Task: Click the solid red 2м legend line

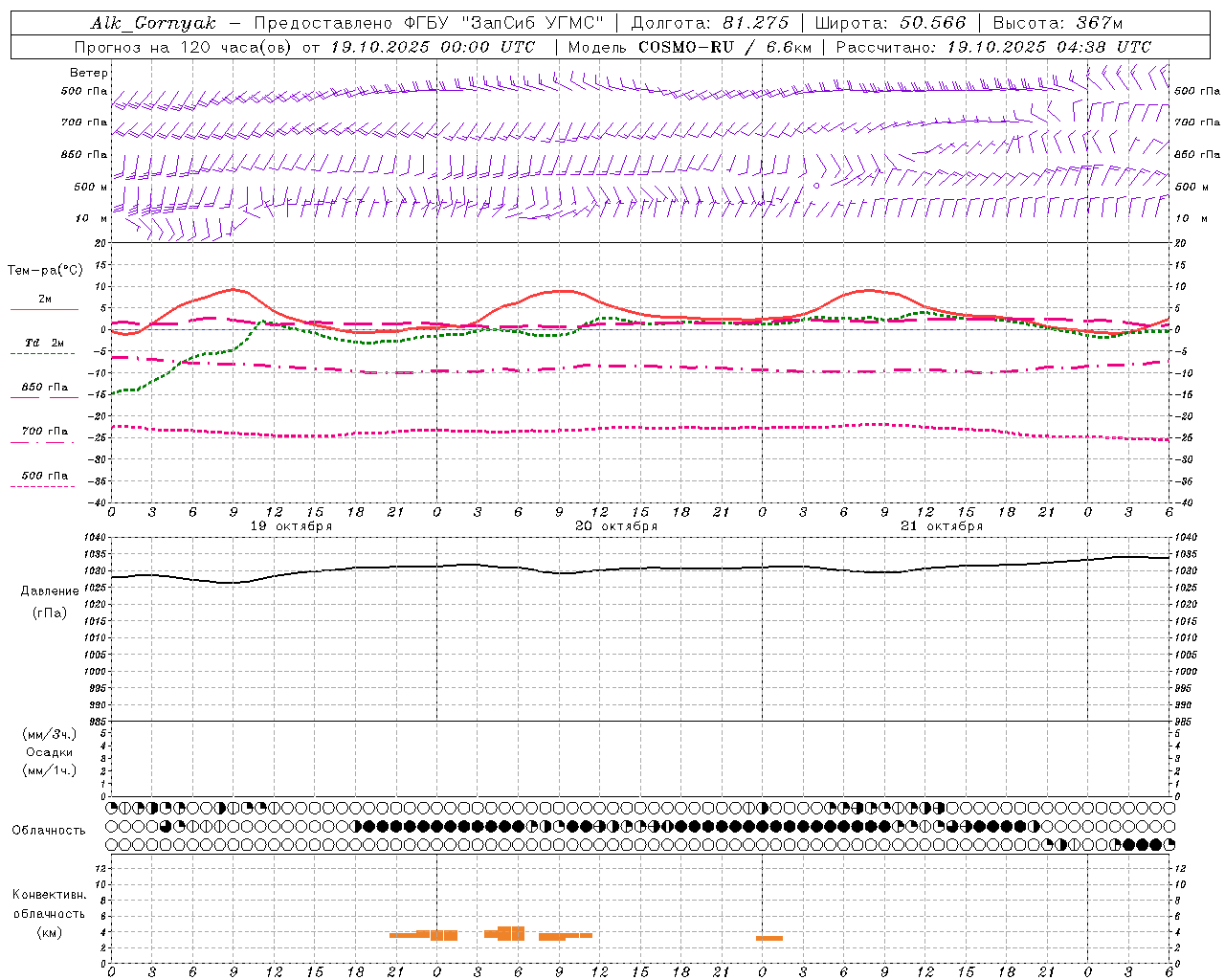Action: (44, 309)
